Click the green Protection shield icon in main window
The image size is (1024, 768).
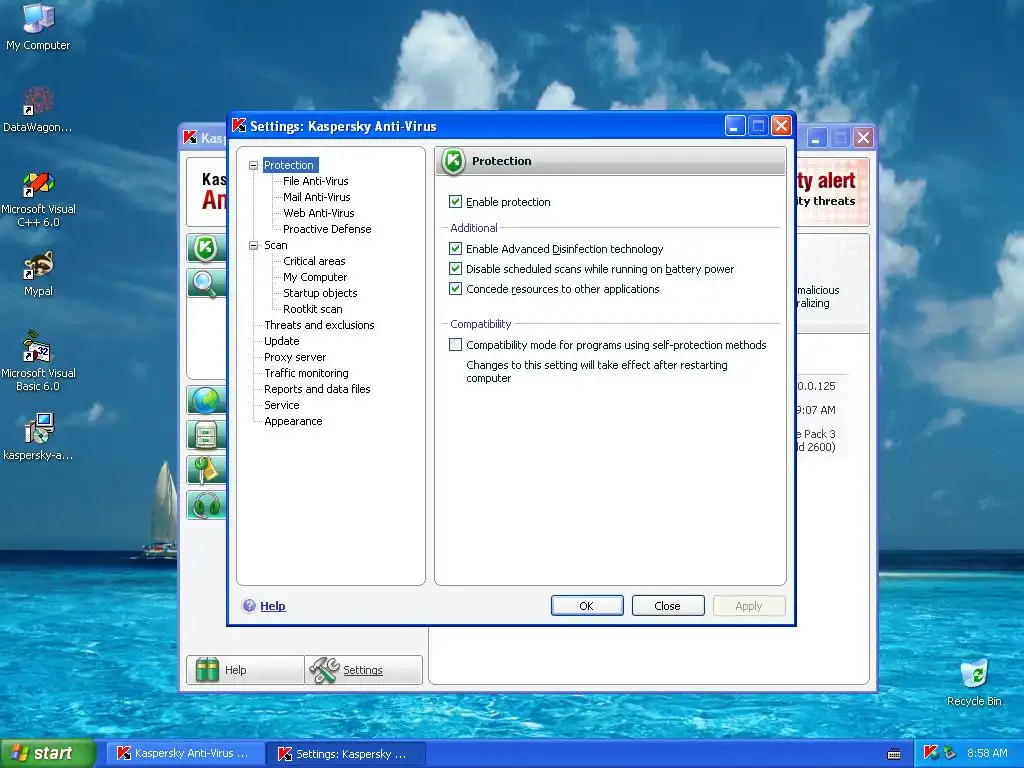pyautogui.click(x=206, y=248)
